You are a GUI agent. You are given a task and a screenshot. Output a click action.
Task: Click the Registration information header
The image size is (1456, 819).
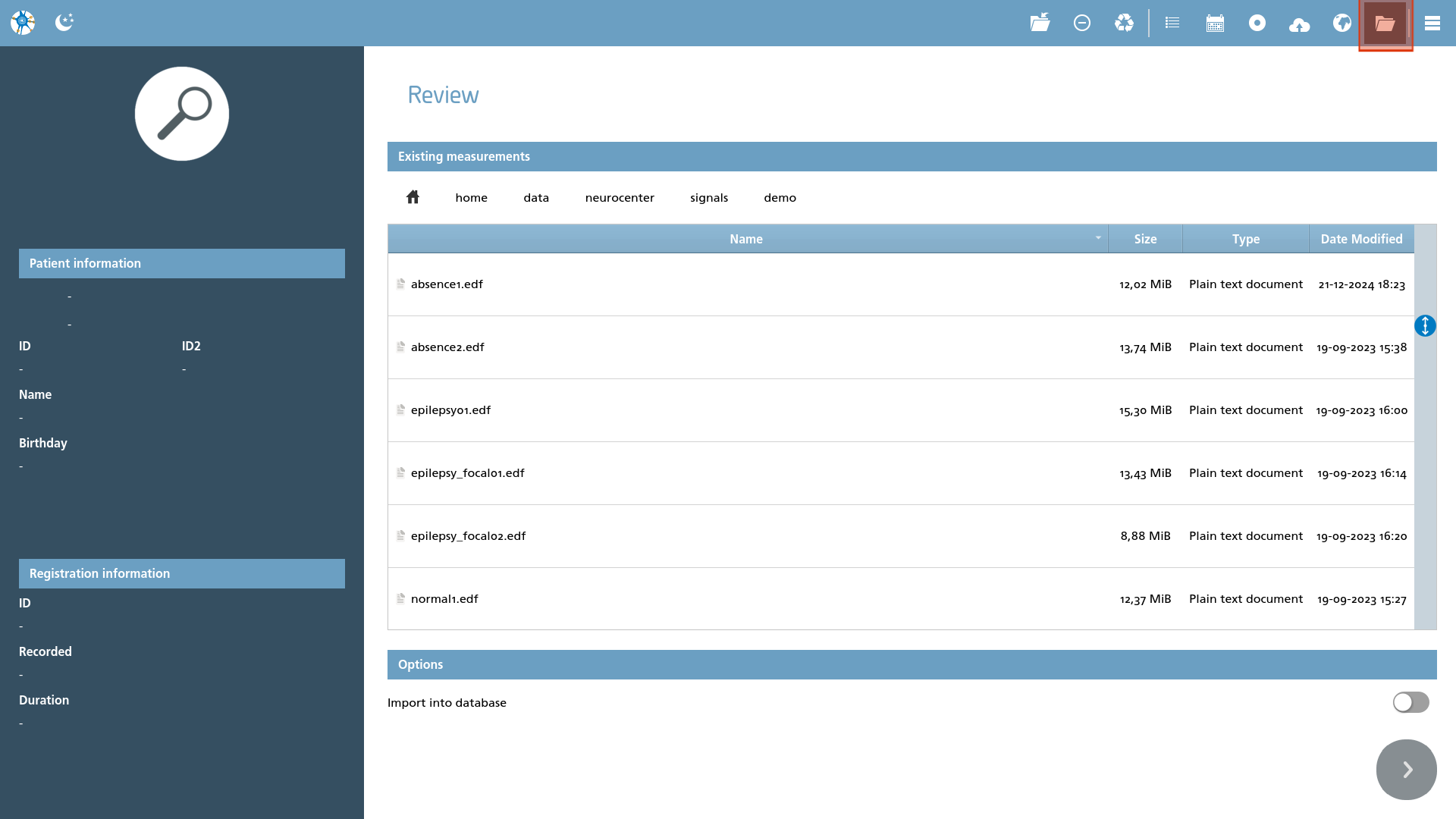182,573
